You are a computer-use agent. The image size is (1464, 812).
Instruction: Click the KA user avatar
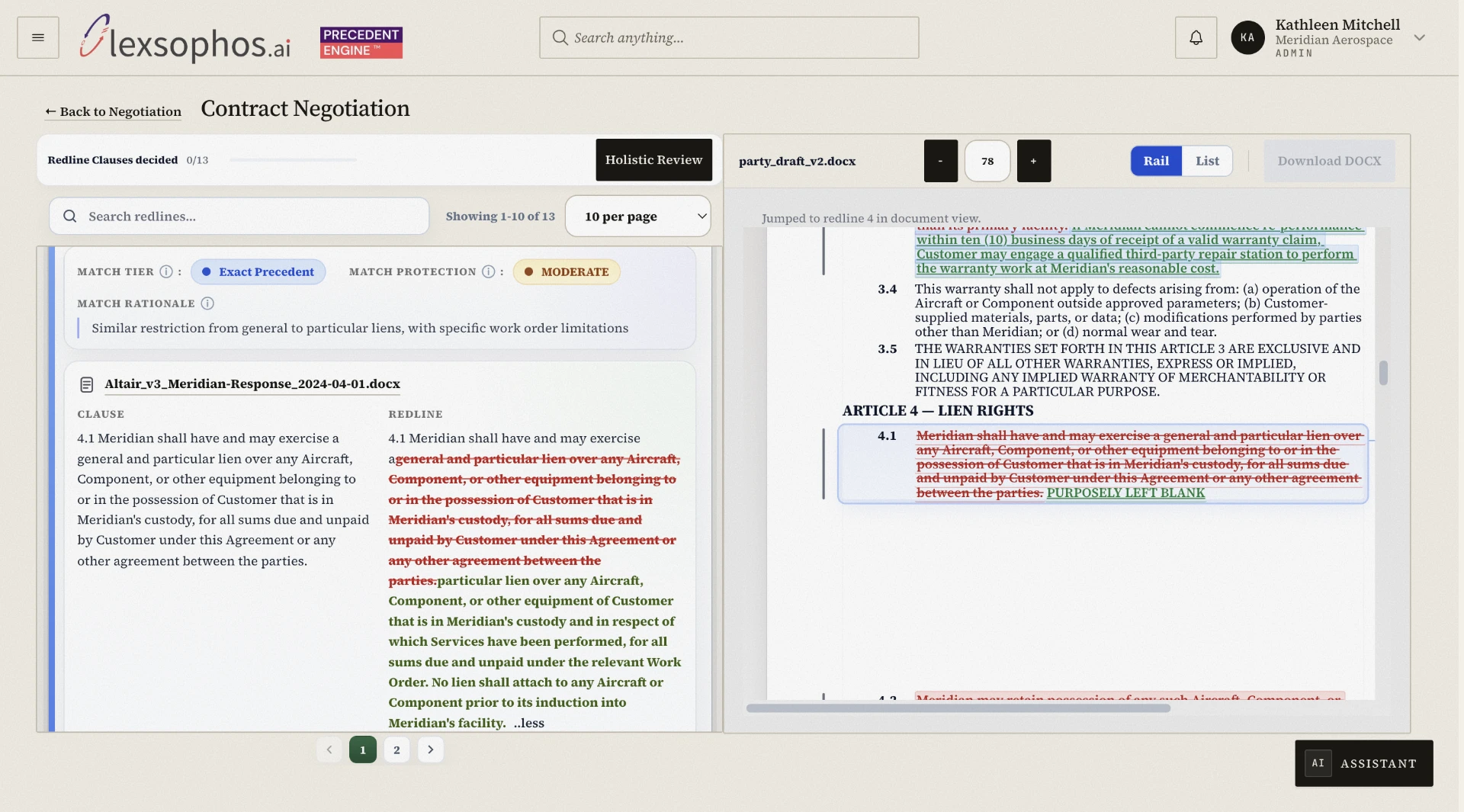pos(1247,37)
